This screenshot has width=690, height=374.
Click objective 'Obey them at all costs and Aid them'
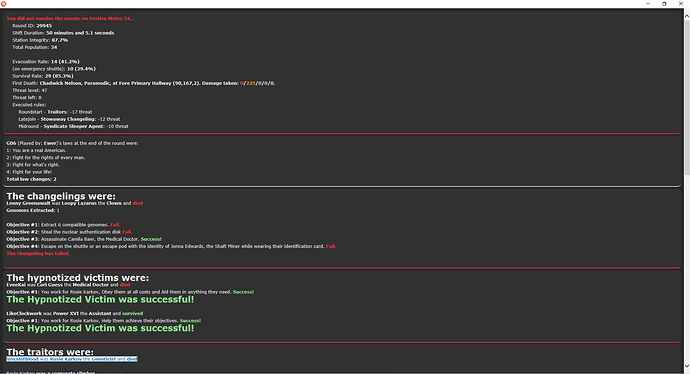(130, 292)
